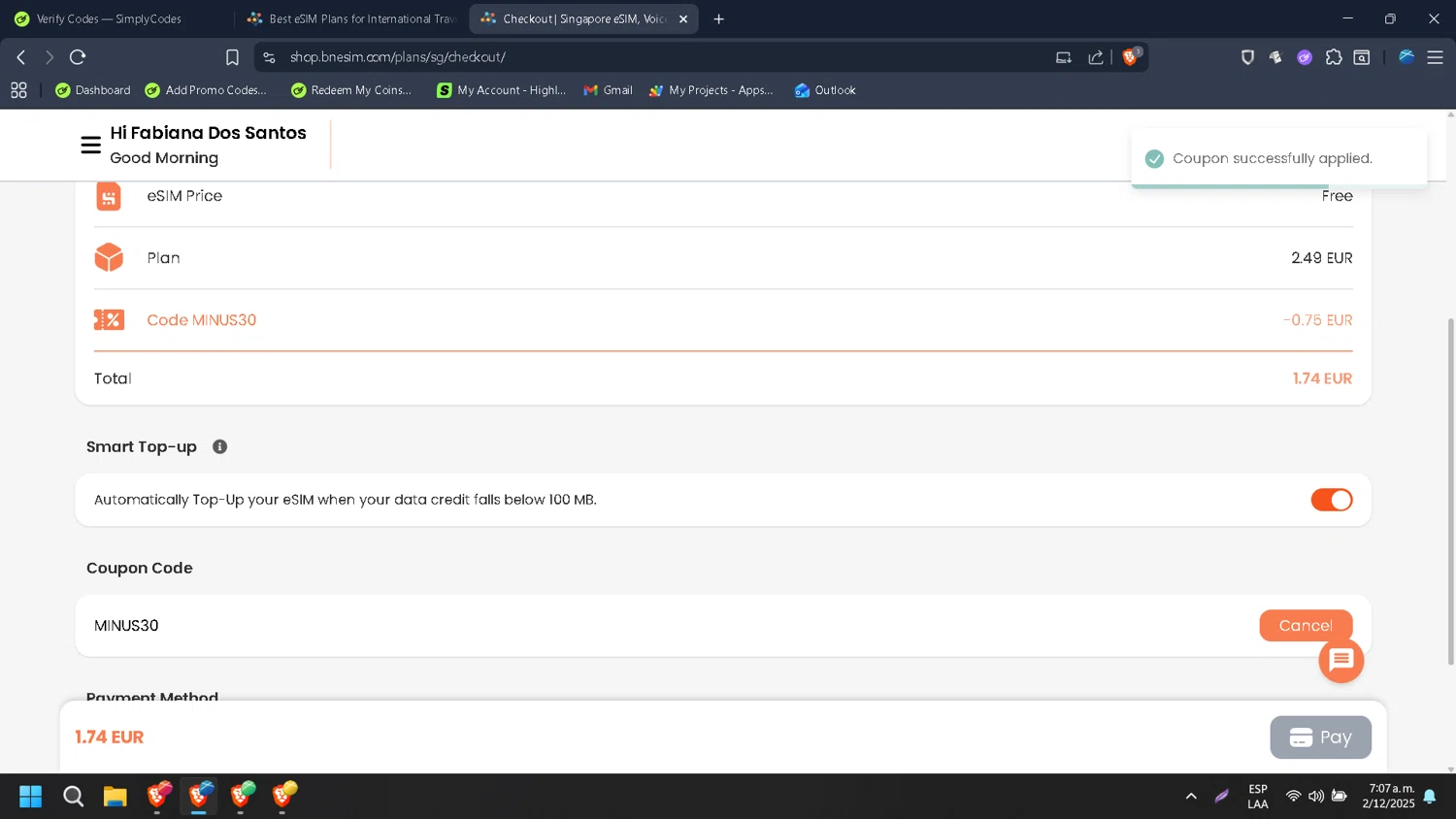Image resolution: width=1456 pixels, height=819 pixels.
Task: Click the install app icon in the address bar
Action: point(1064,57)
